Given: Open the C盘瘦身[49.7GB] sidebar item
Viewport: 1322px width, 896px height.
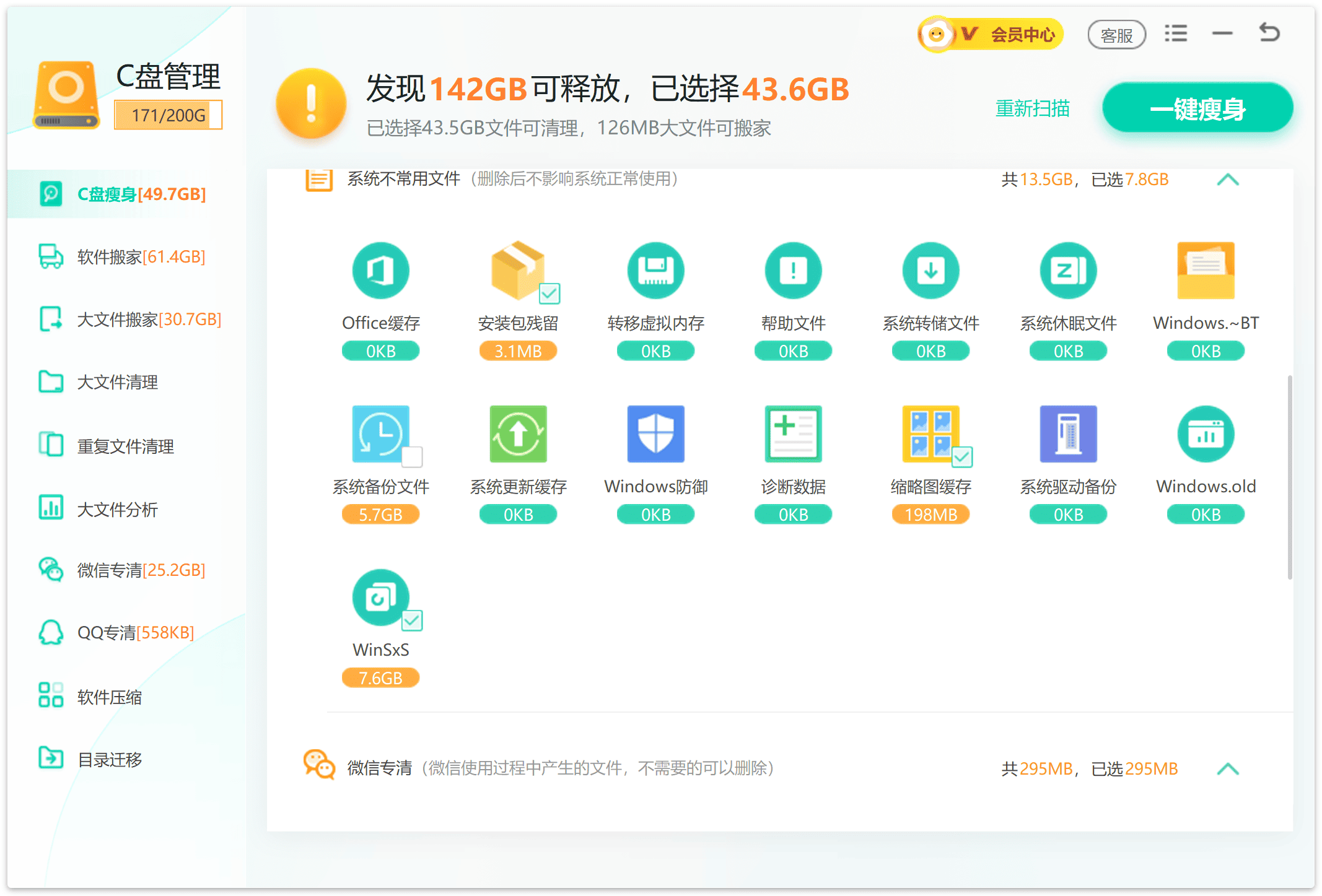Looking at the screenshot, I should pyautogui.click(x=126, y=194).
